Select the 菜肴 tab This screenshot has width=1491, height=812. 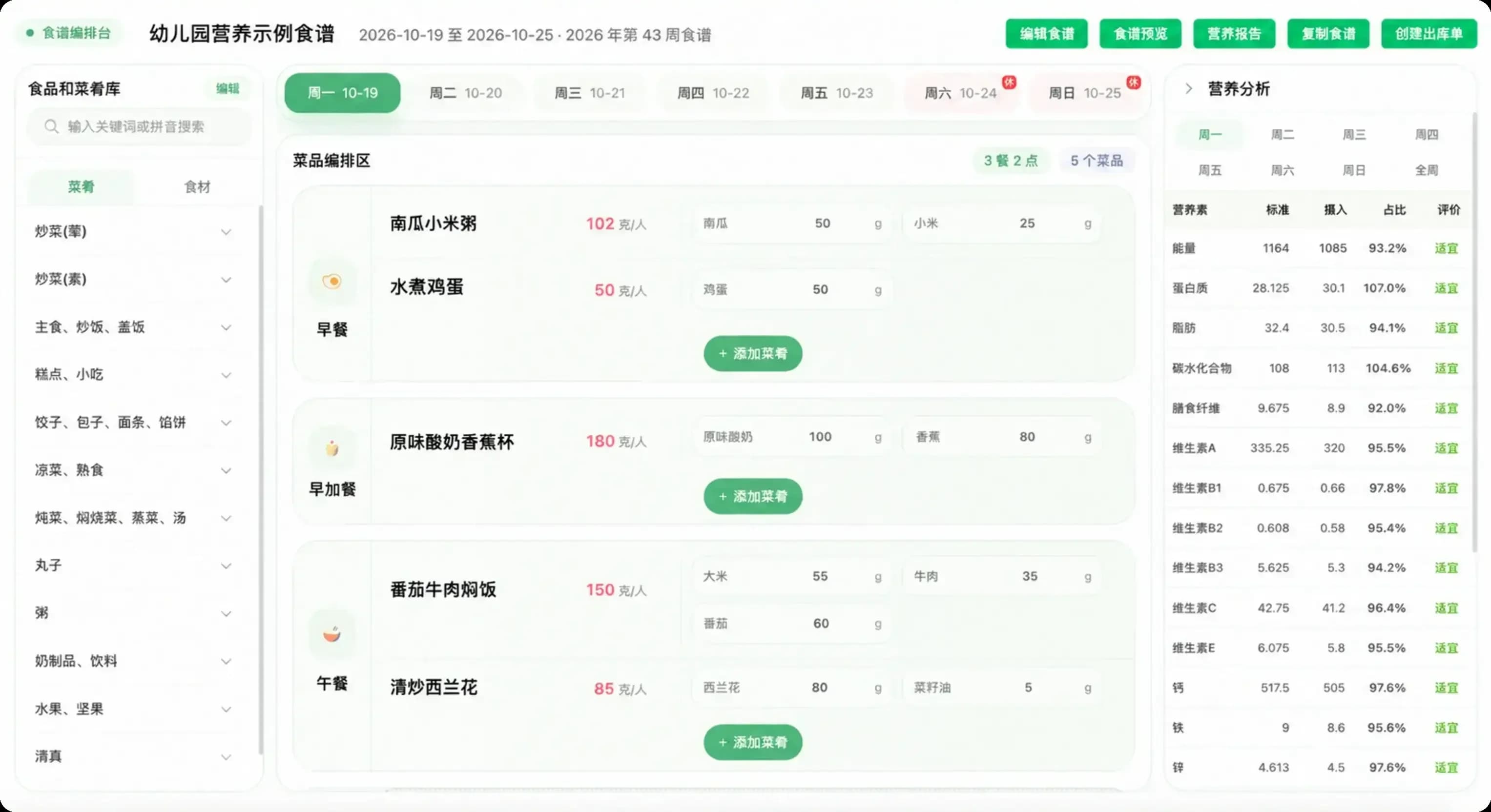pyautogui.click(x=81, y=187)
